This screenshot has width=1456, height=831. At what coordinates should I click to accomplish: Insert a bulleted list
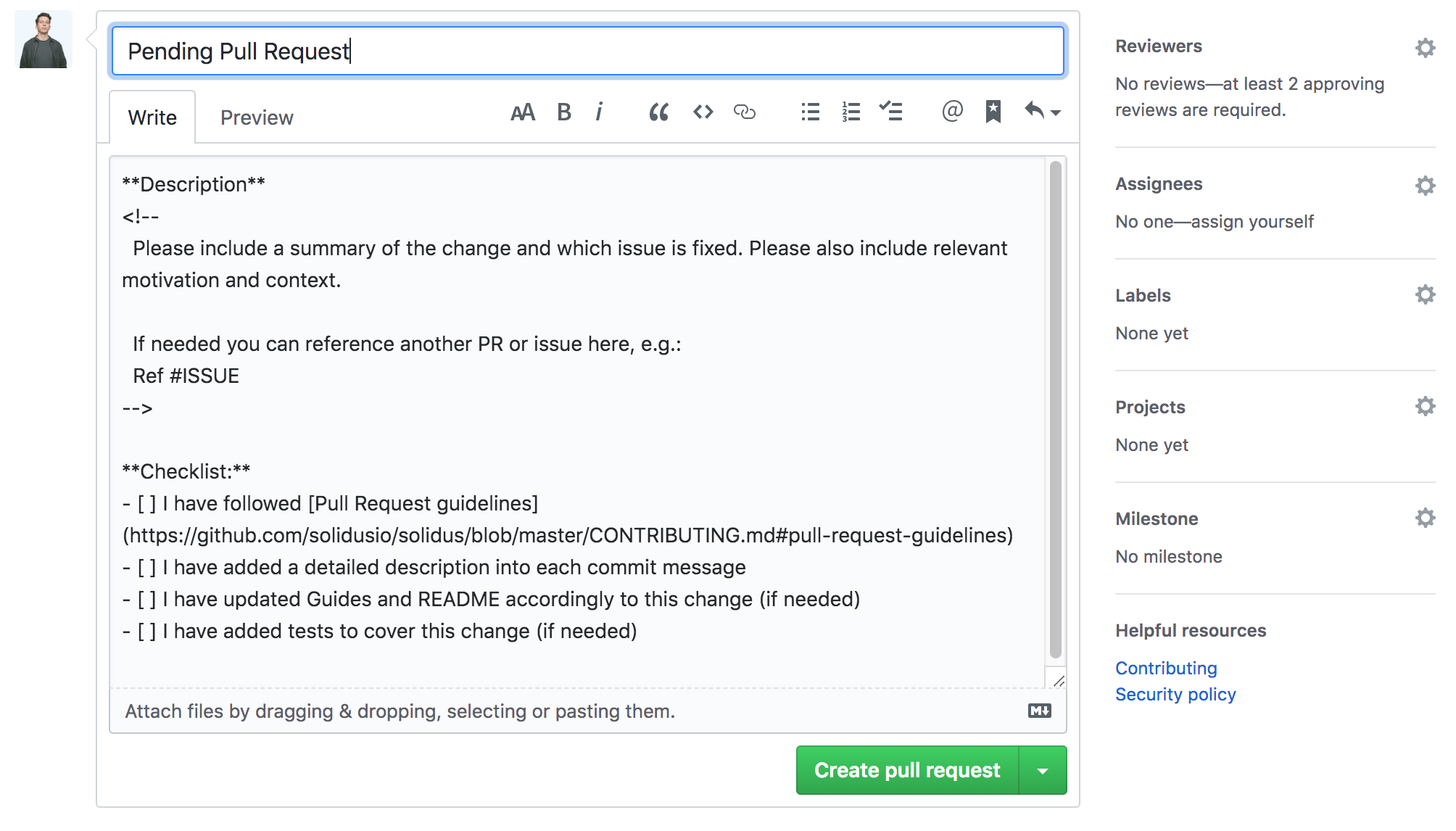click(810, 112)
